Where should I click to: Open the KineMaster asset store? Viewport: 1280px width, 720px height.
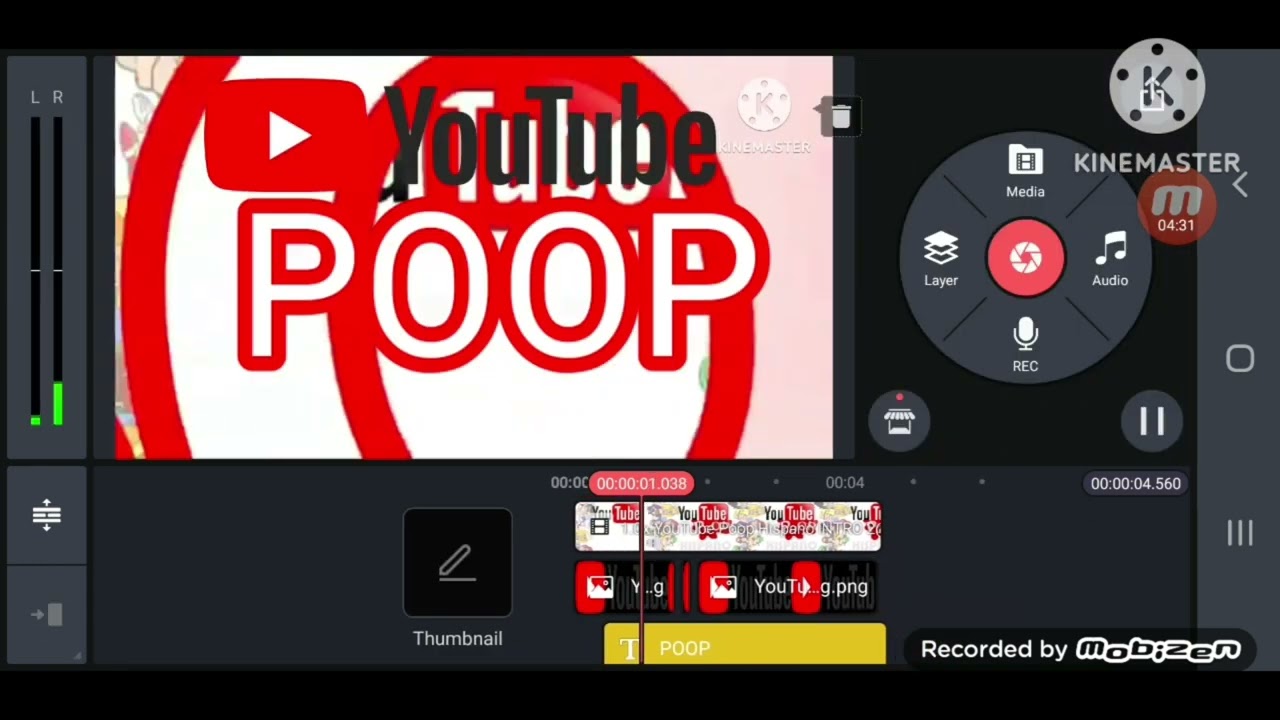point(899,421)
